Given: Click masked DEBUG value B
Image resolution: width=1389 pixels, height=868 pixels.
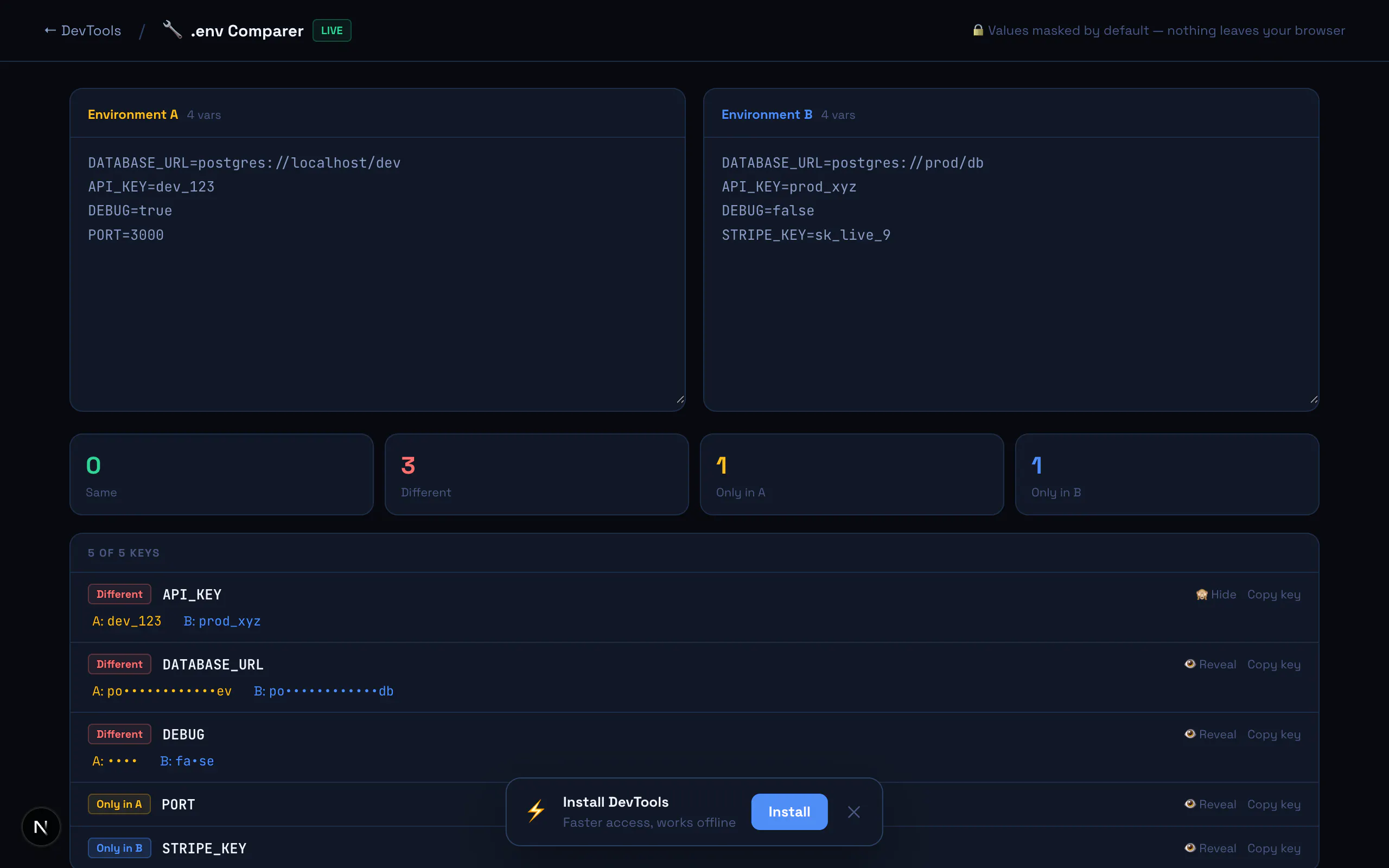Looking at the screenshot, I should pos(187,761).
